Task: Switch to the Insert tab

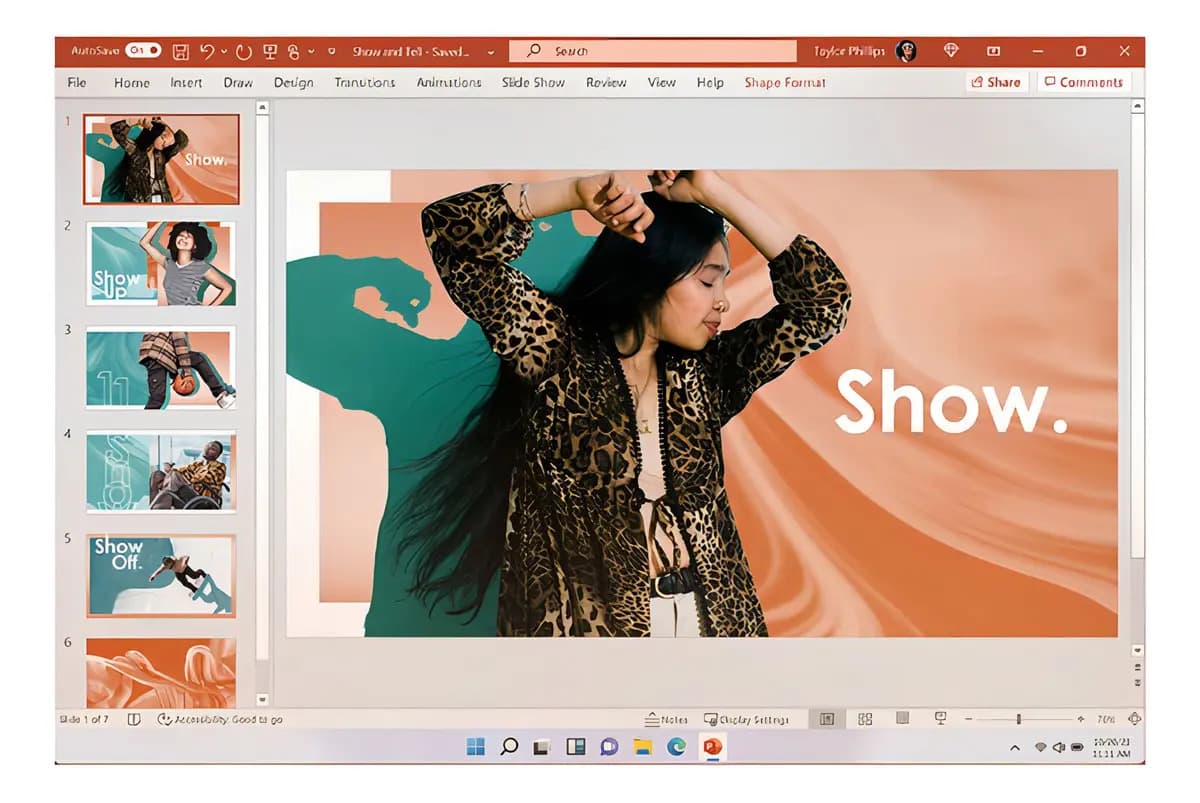Action: tap(186, 83)
